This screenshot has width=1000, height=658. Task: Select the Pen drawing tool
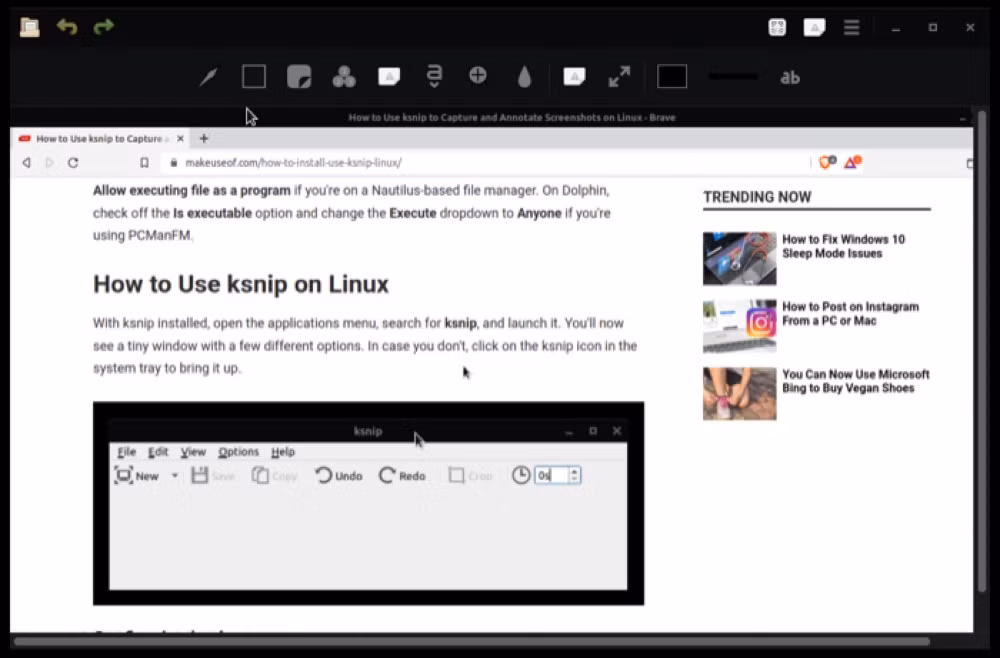(x=209, y=77)
